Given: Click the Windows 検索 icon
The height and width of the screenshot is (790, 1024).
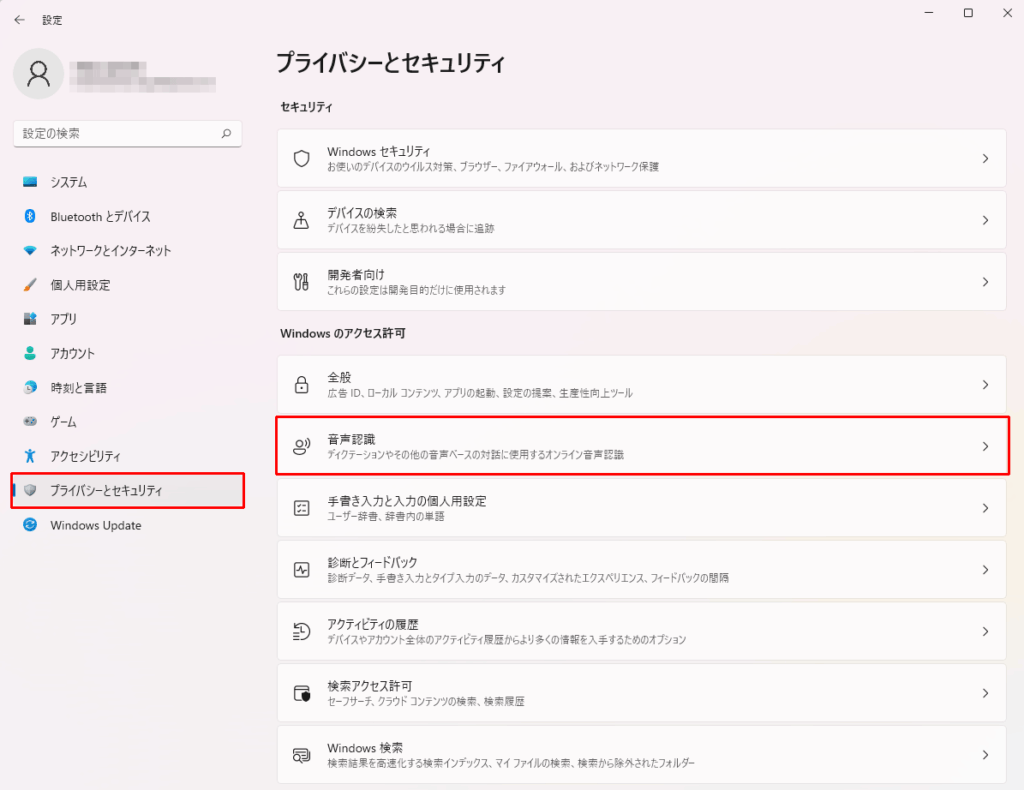Looking at the screenshot, I should [301, 755].
